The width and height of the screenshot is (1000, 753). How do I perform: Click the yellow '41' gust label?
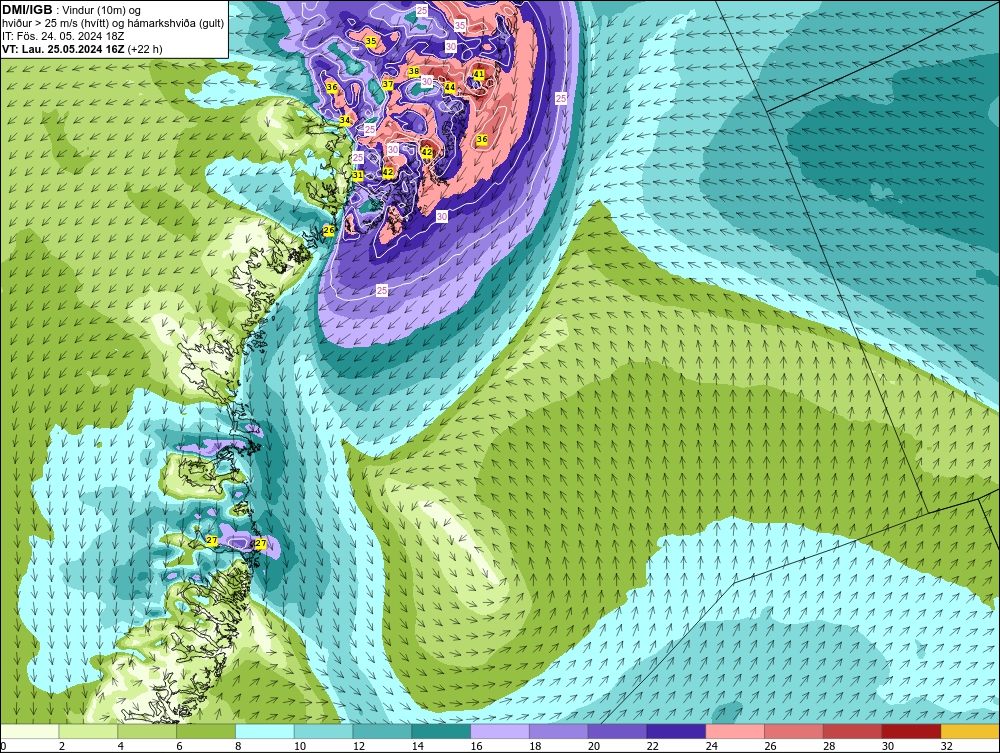[478, 74]
